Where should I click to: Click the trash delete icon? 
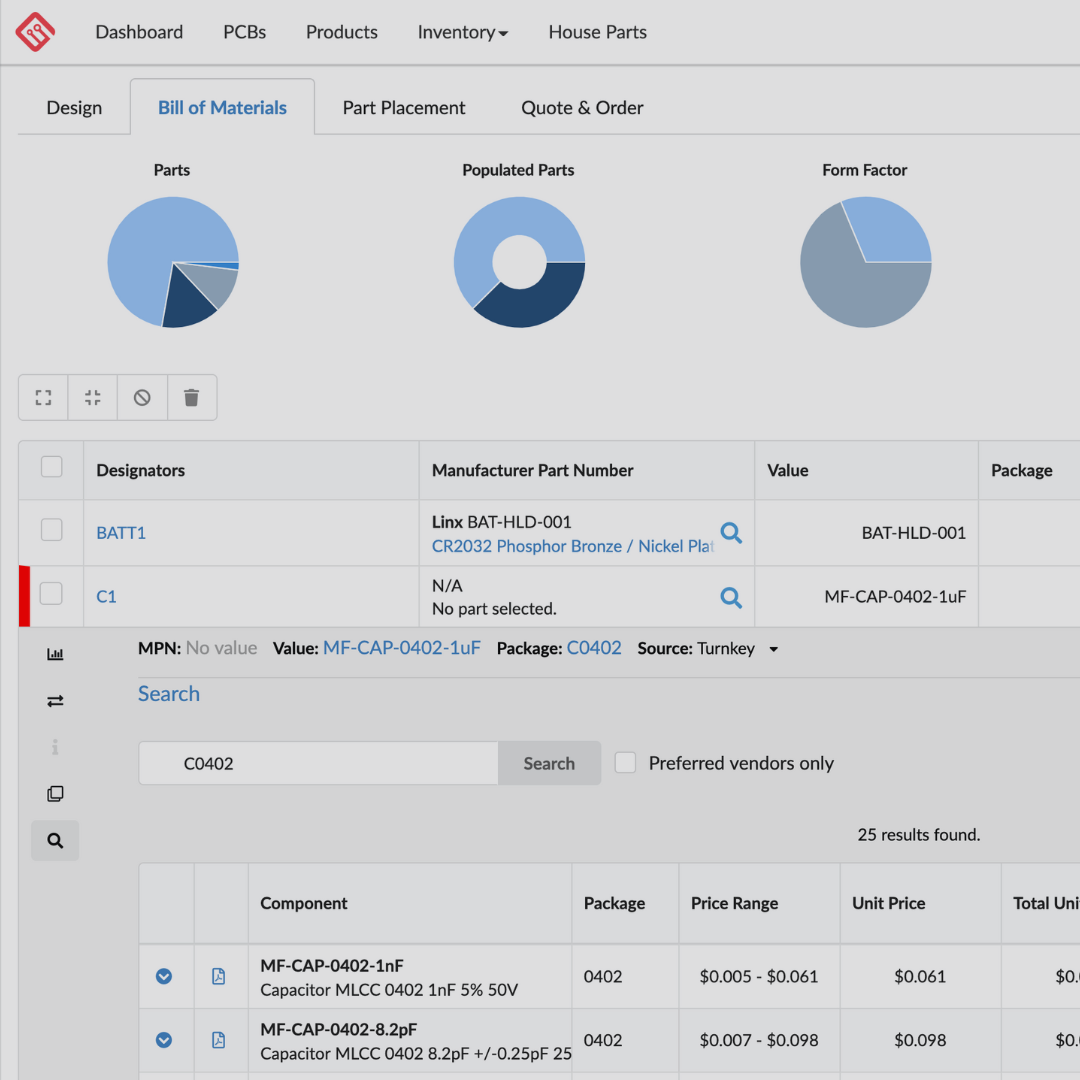click(x=192, y=398)
